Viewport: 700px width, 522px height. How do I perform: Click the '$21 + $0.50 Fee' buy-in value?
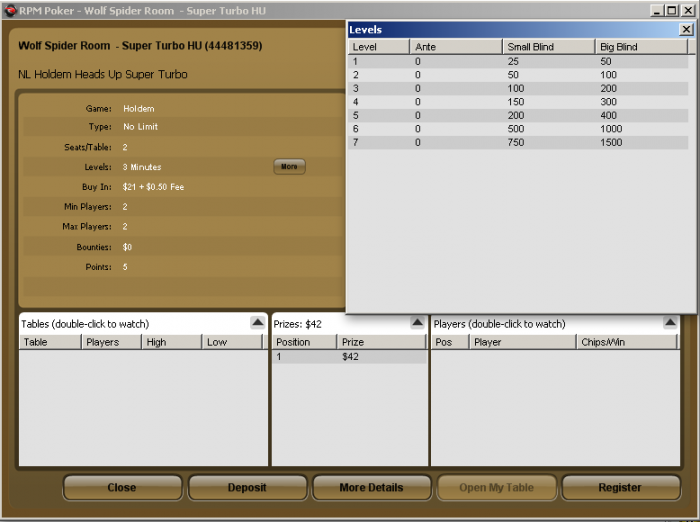coord(153,187)
